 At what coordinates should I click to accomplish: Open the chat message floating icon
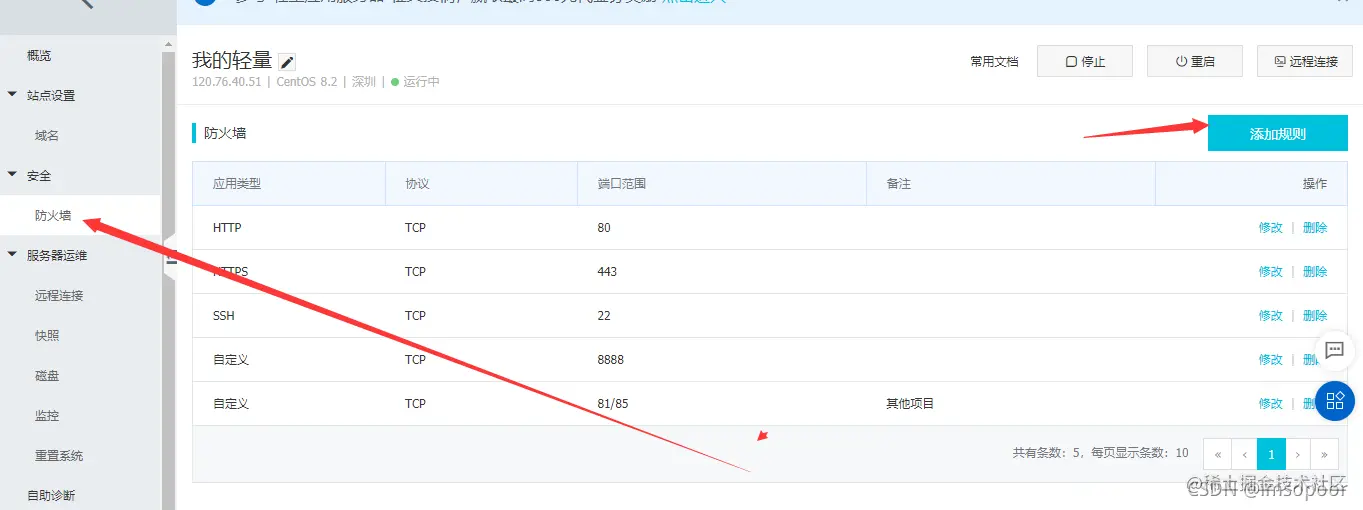click(1334, 350)
